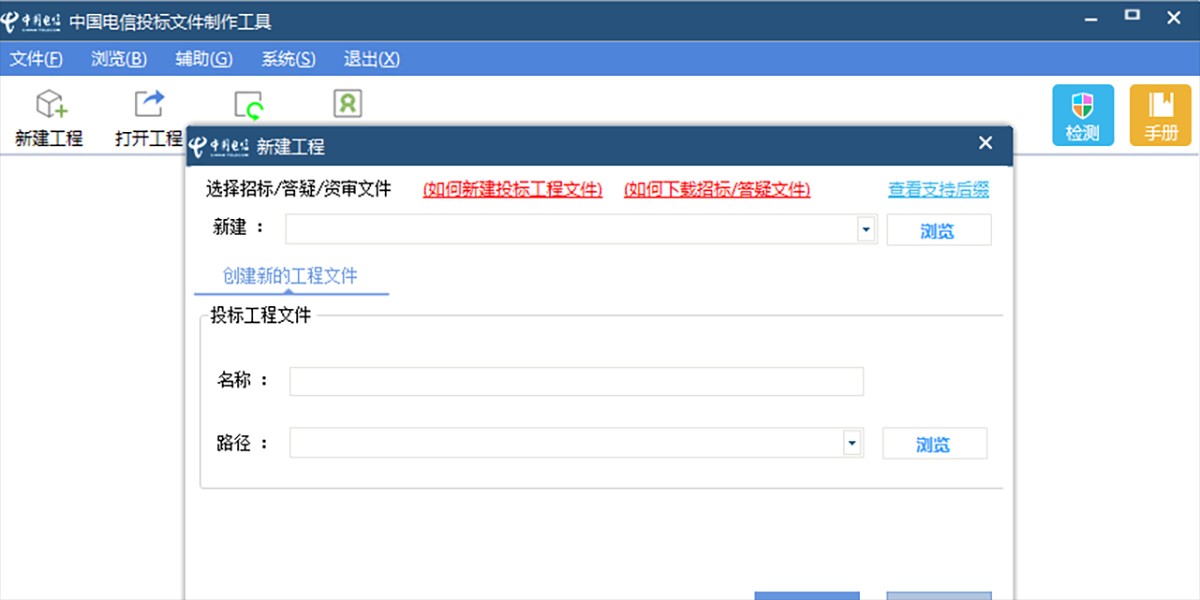Open the 系统(S) menu

tap(286, 59)
